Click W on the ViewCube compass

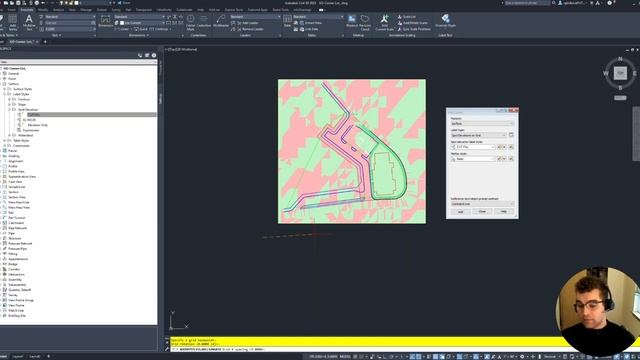606,73
